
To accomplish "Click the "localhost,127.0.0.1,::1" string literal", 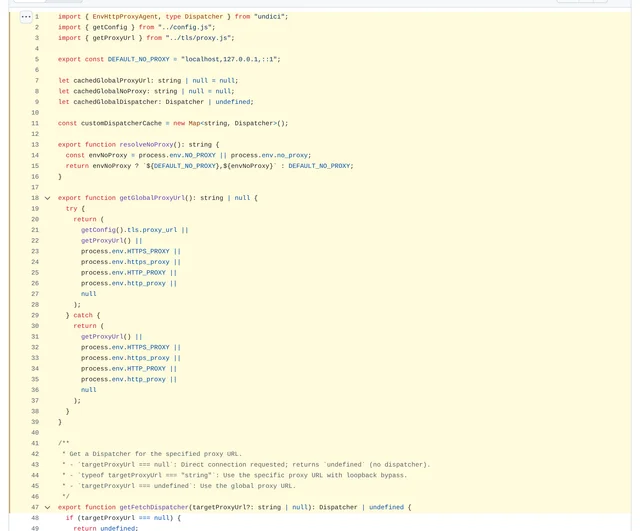I will point(230,59).
